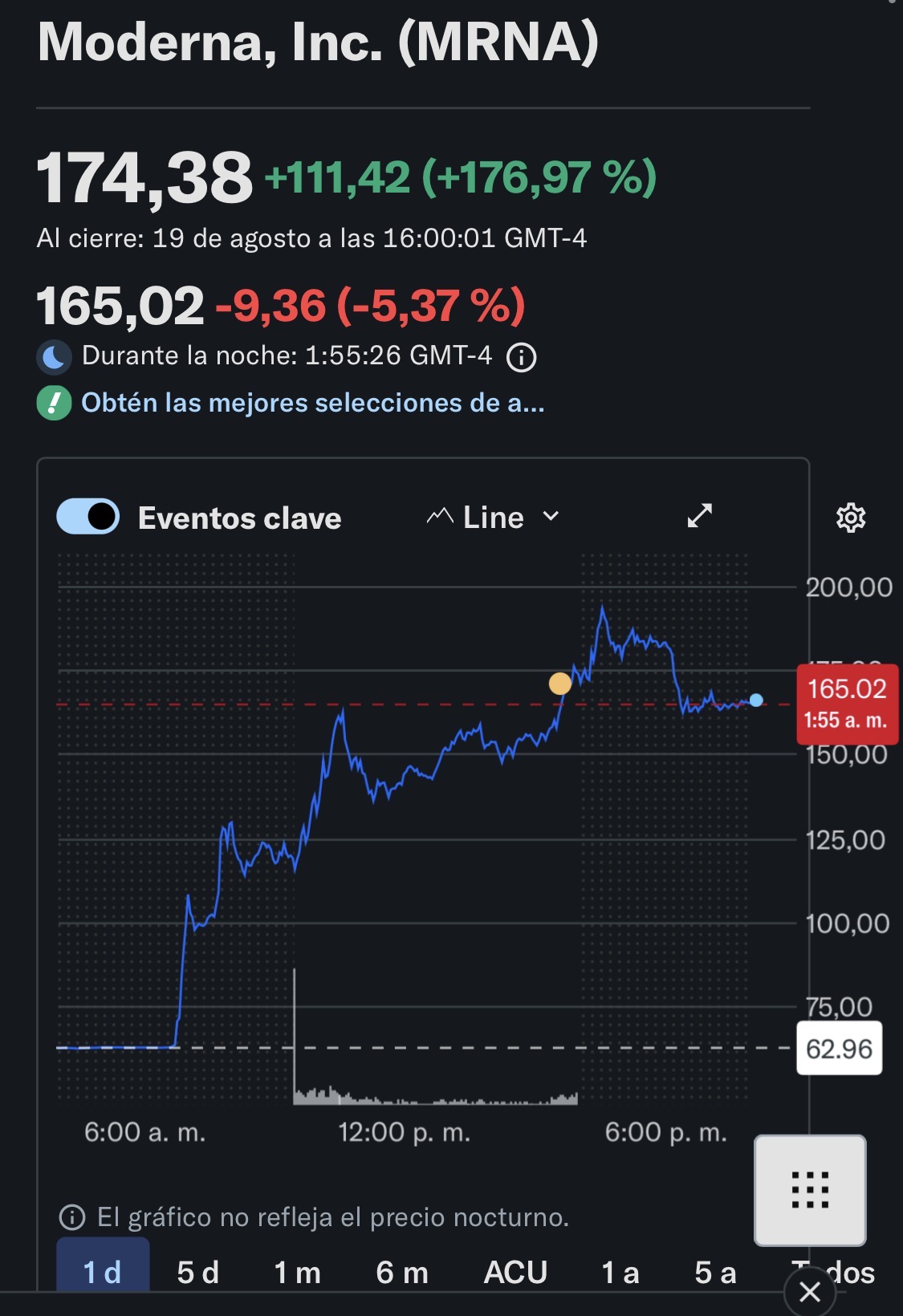903x1316 pixels.
Task: Expand the chart to fullscreen
Action: point(700,516)
